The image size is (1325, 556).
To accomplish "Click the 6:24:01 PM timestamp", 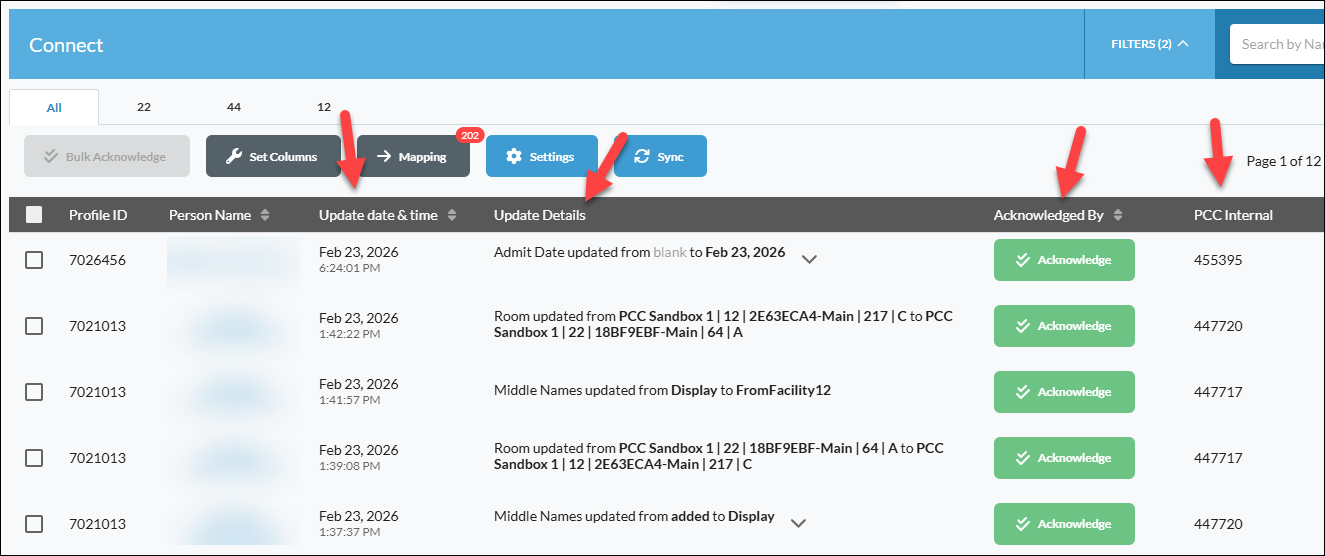I will 349,268.
